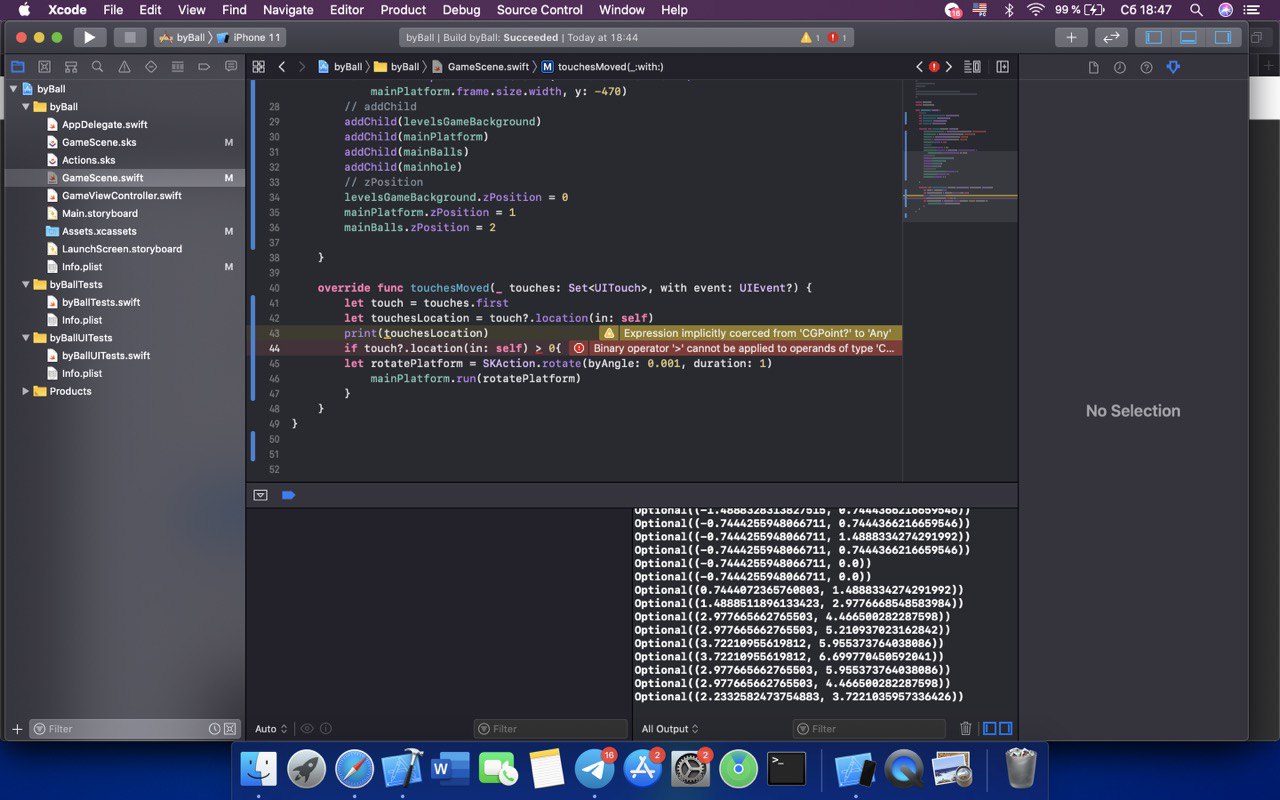The image size is (1280, 800).
Task: Click touchesMoved in jump bar
Action: [x=603, y=67]
